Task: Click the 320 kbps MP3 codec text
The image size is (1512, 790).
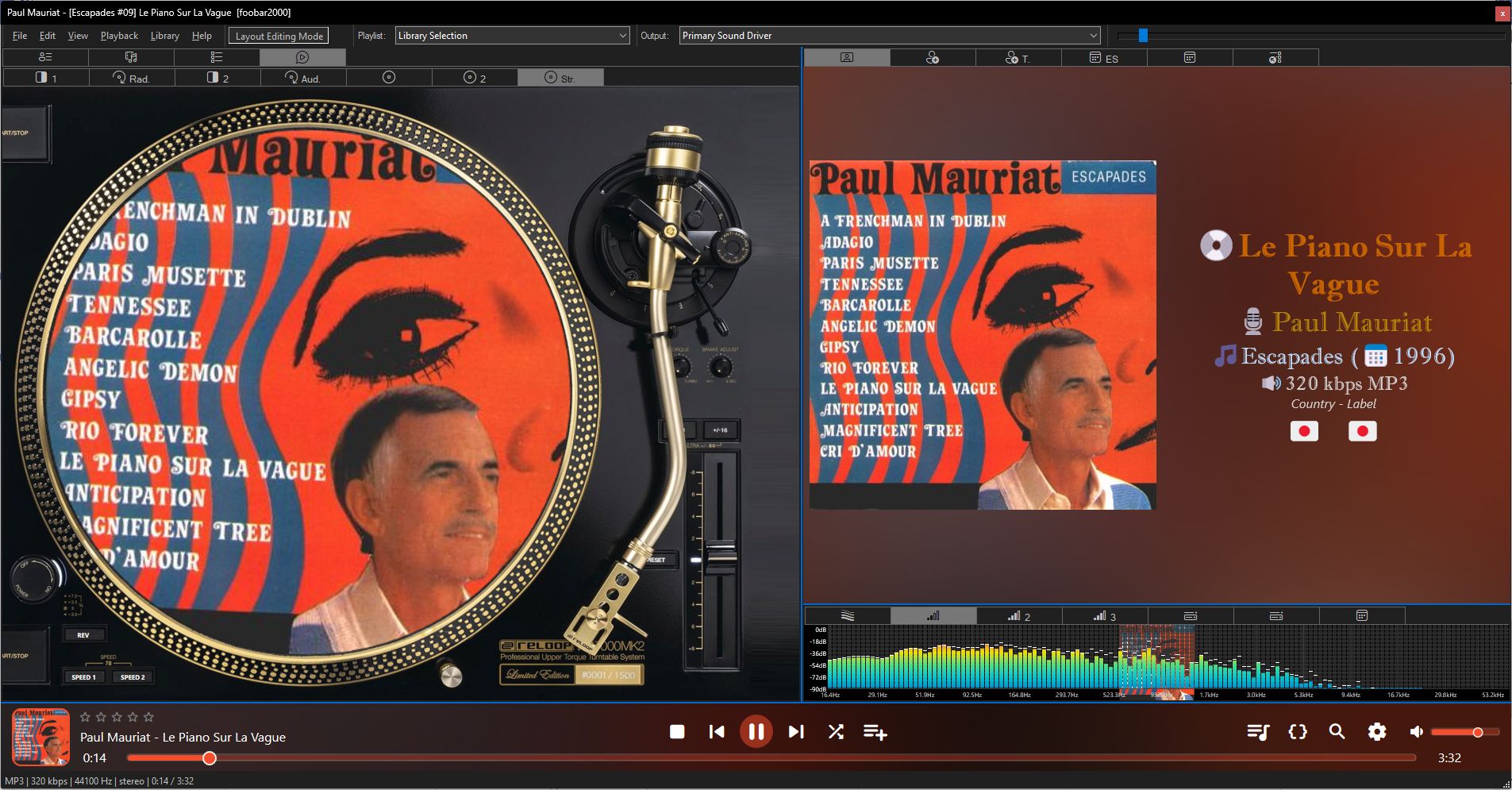Action: (x=1346, y=383)
